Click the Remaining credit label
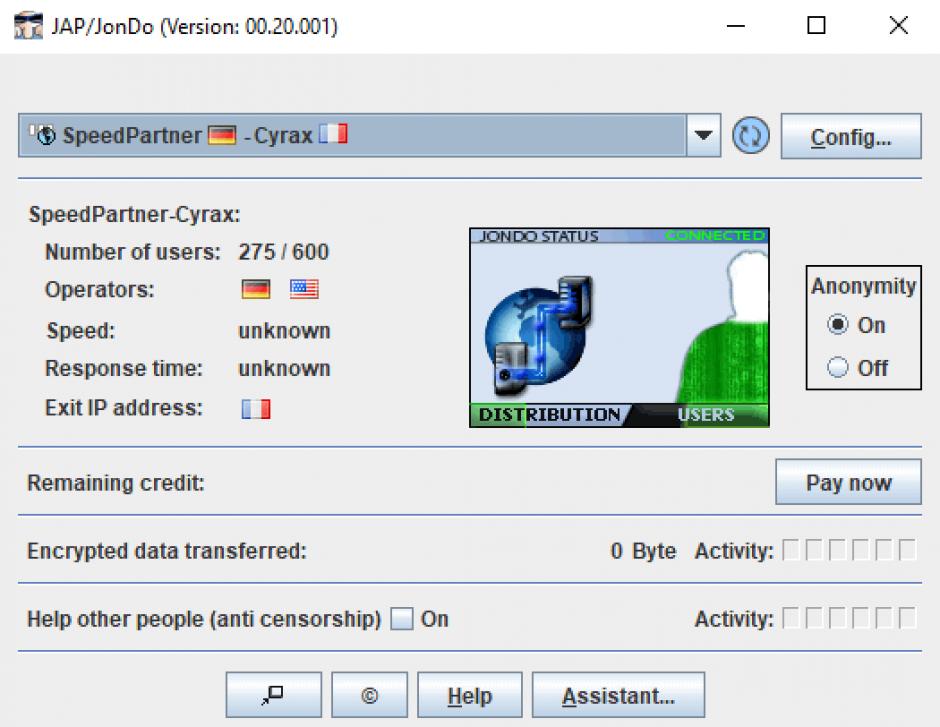940x727 pixels. [116, 482]
